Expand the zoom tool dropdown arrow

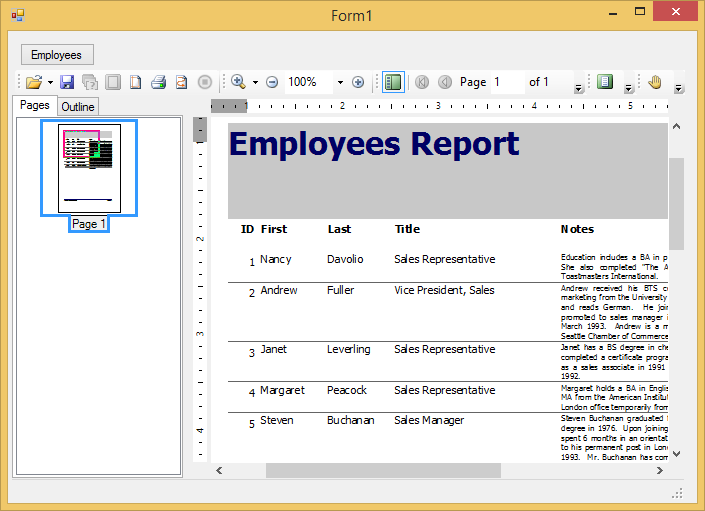pyautogui.click(x=254, y=82)
